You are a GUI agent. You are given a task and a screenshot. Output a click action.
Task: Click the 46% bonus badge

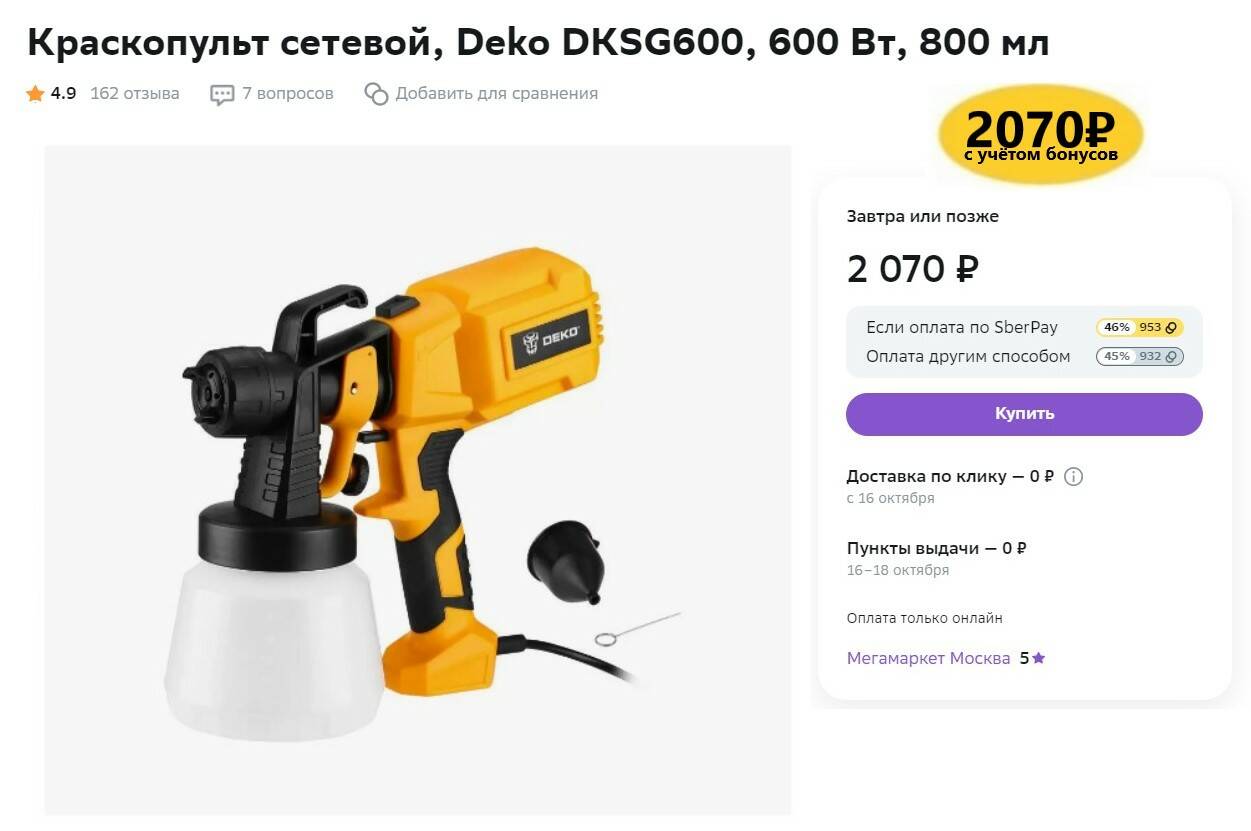coord(1116,328)
